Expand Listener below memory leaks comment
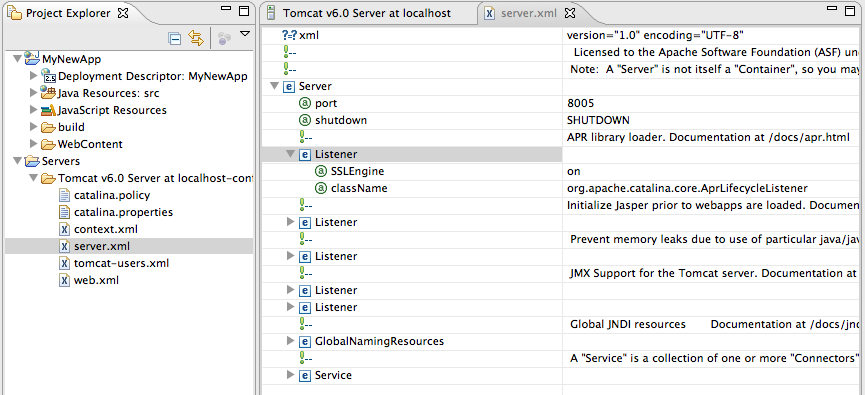Screen dimensions: 865x395 point(291,256)
